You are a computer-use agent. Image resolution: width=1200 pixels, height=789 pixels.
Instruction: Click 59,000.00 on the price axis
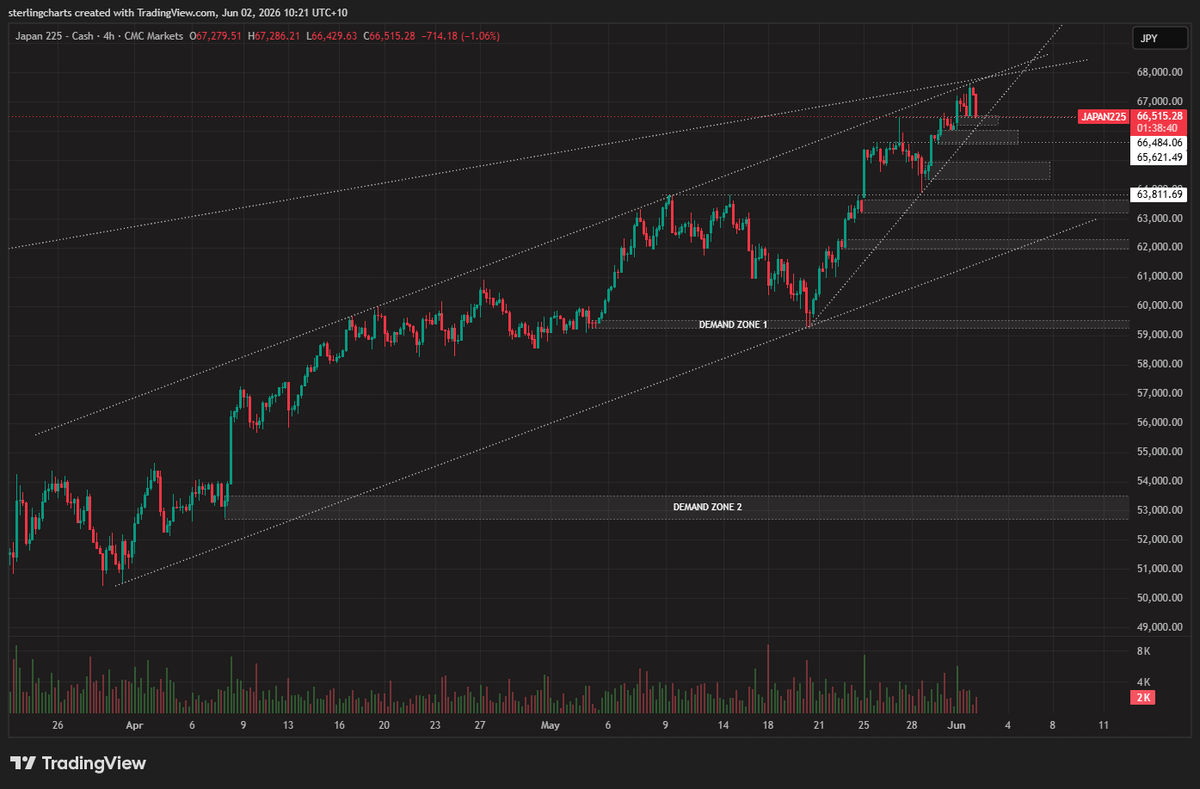click(1160, 335)
